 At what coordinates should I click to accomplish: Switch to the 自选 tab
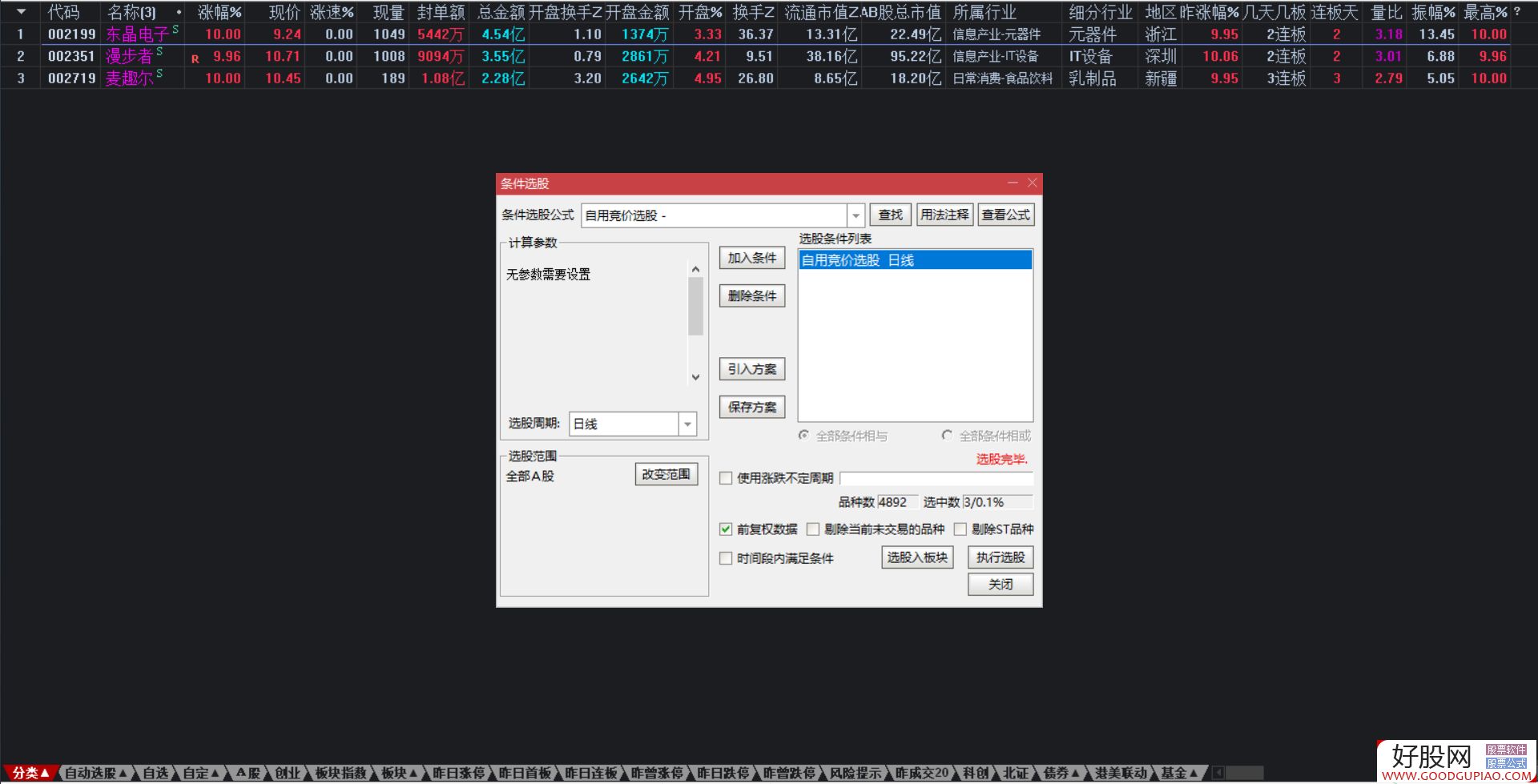(x=155, y=773)
